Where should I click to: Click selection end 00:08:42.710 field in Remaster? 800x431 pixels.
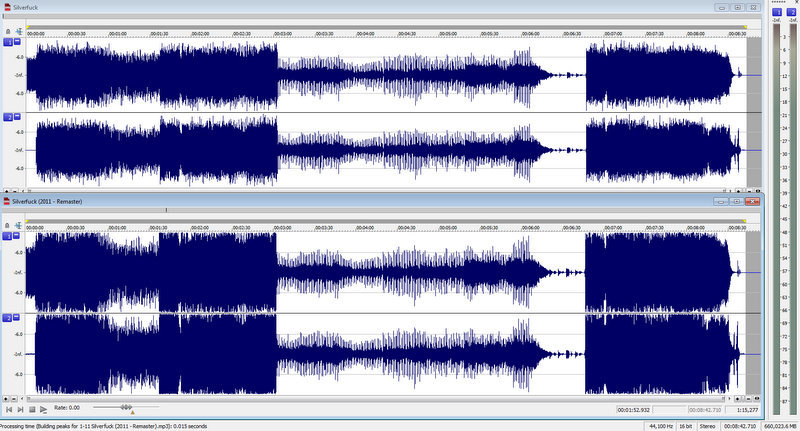tap(705, 410)
